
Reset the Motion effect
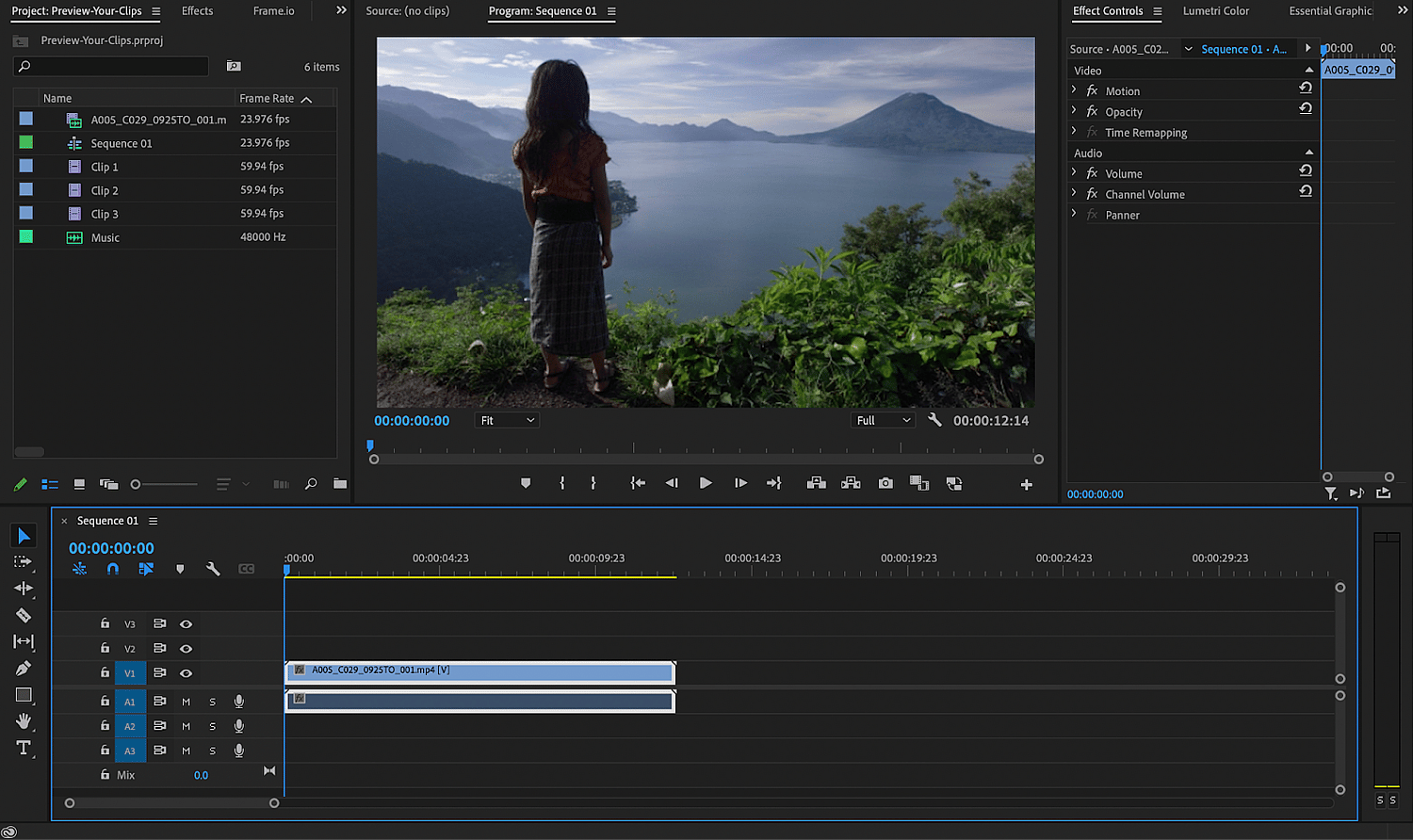point(1306,88)
